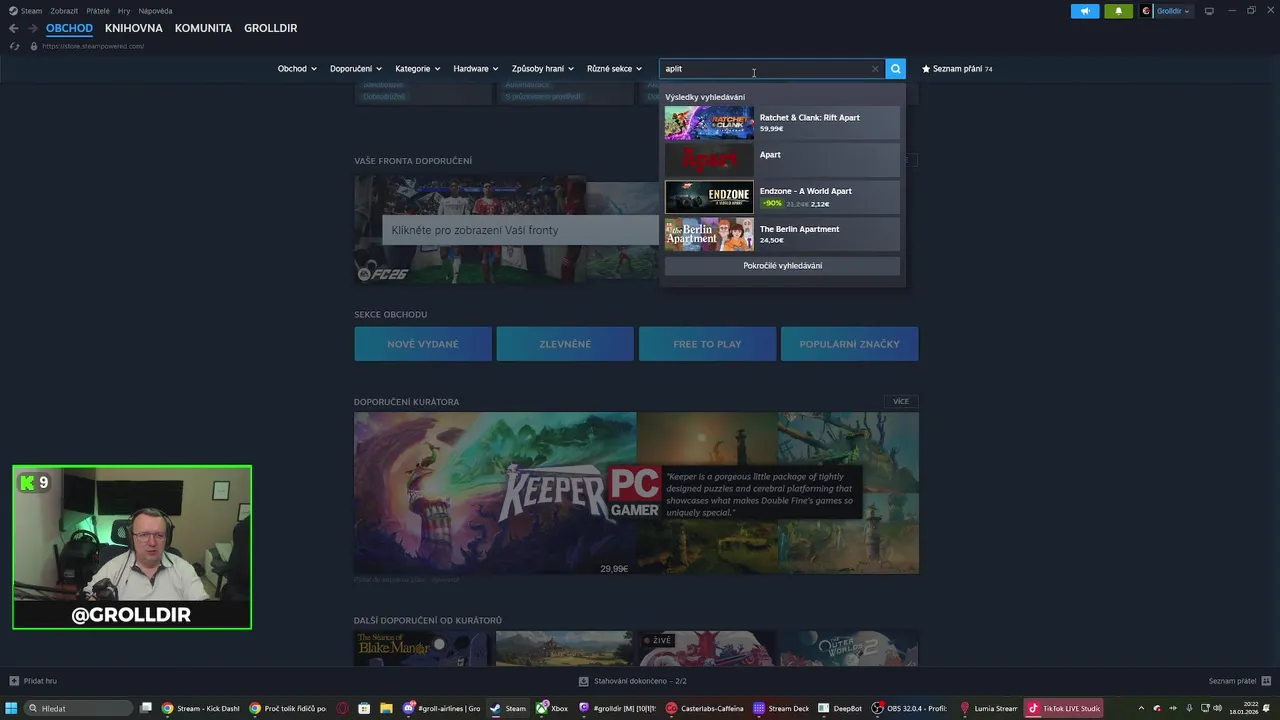This screenshot has height=720, width=1280.
Task: Open Microsoft Store from the taskbar
Action: (364, 708)
